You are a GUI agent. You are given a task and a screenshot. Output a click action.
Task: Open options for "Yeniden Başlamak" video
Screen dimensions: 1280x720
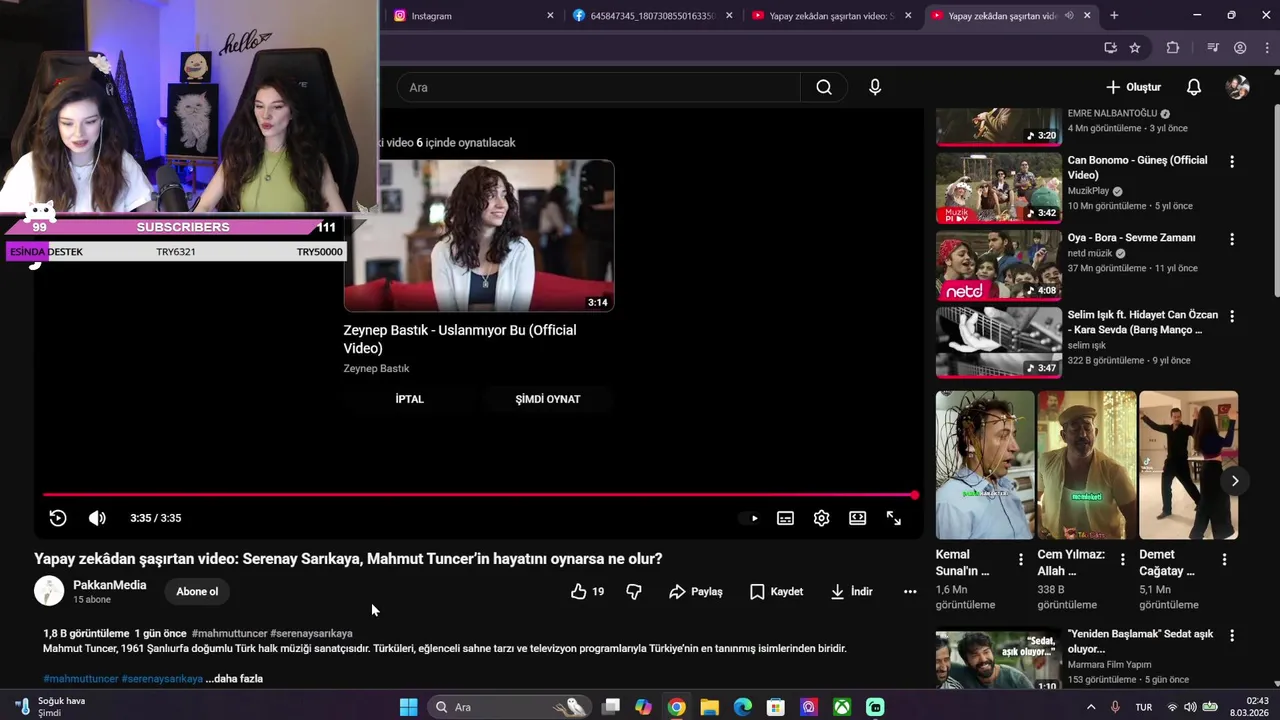pyautogui.click(x=1232, y=636)
